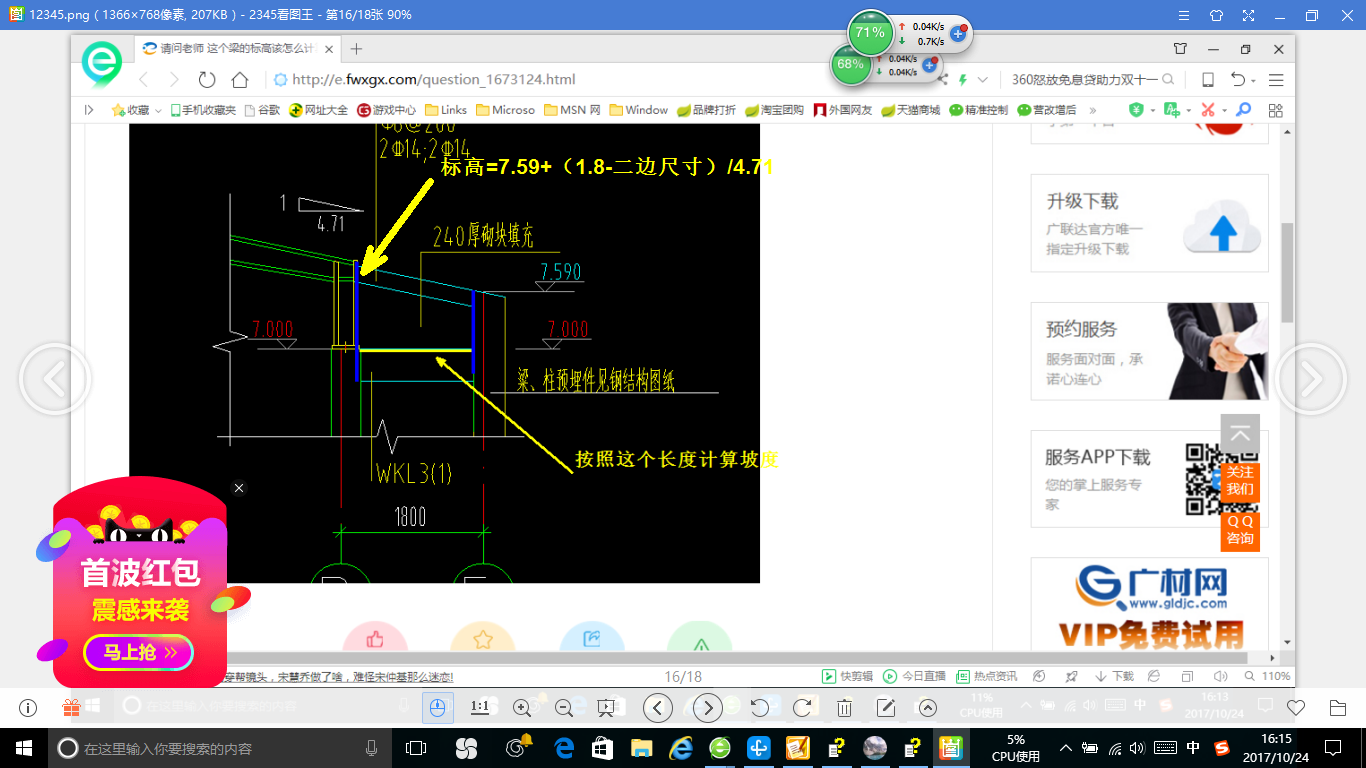Click the extensions grid icon in bookmarks bar
Viewport: 1366px width, 768px height.
pyautogui.click(x=1275, y=110)
